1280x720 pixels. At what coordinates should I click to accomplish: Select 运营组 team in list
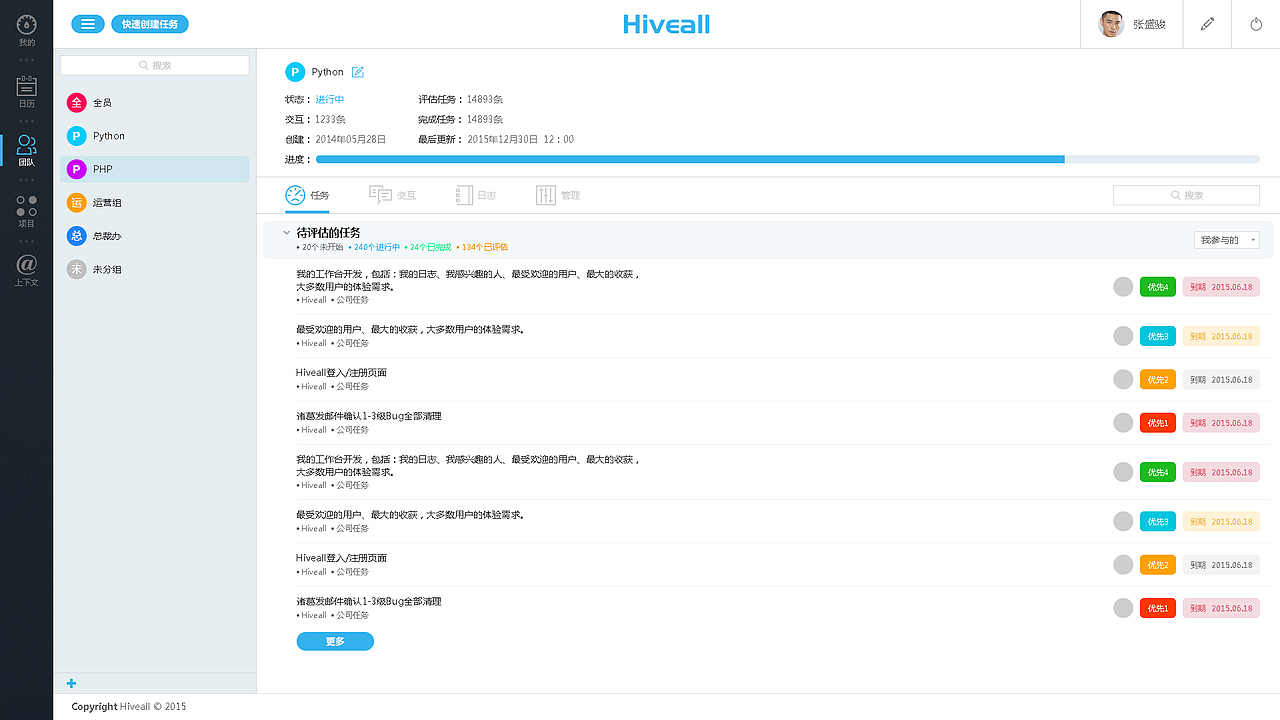154,203
